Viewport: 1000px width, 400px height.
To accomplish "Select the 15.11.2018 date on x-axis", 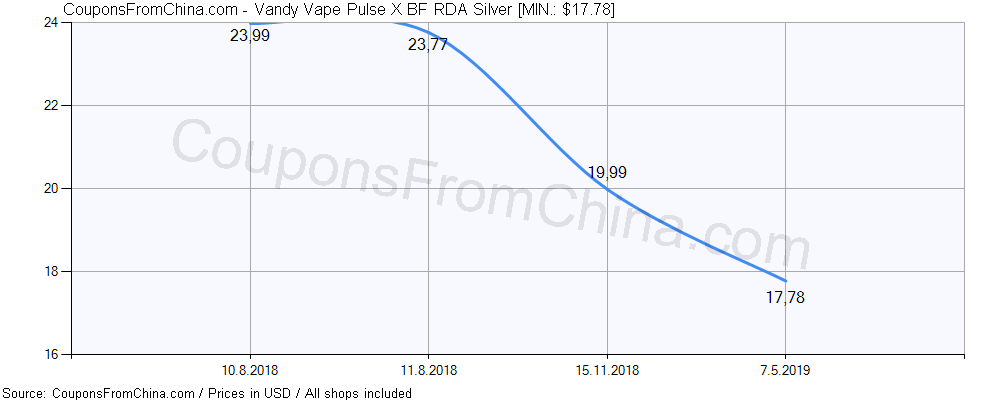I will [x=607, y=370].
